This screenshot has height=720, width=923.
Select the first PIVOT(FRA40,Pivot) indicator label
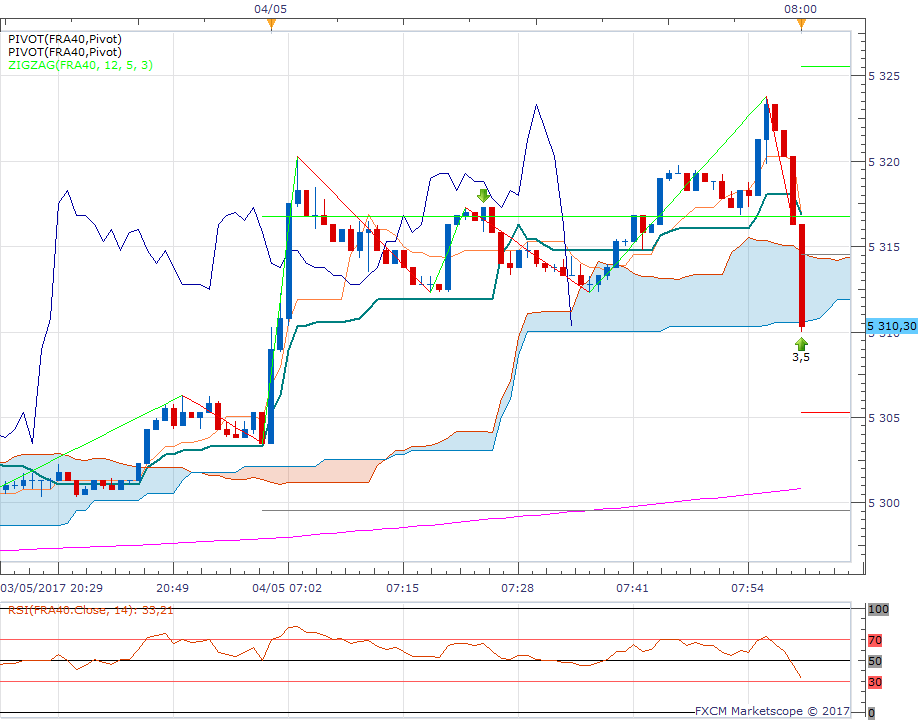[x=65, y=39]
